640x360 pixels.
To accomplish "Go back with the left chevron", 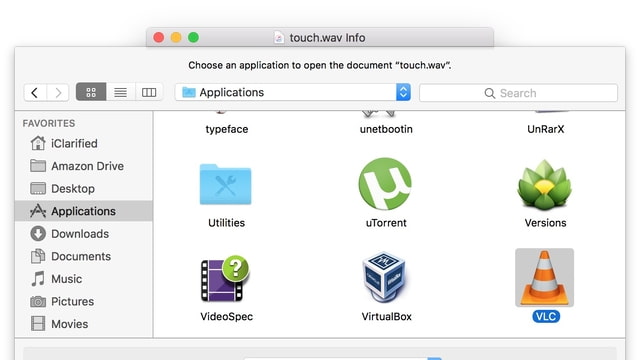I will [x=35, y=93].
